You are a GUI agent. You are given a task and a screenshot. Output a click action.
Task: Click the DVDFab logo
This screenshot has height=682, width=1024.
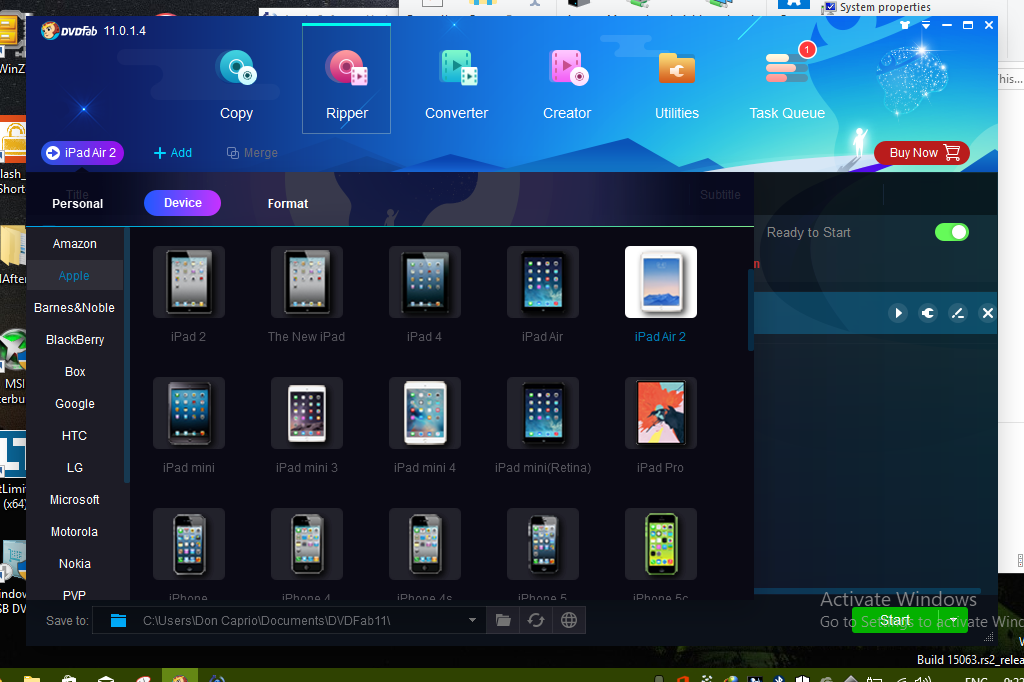click(69, 31)
